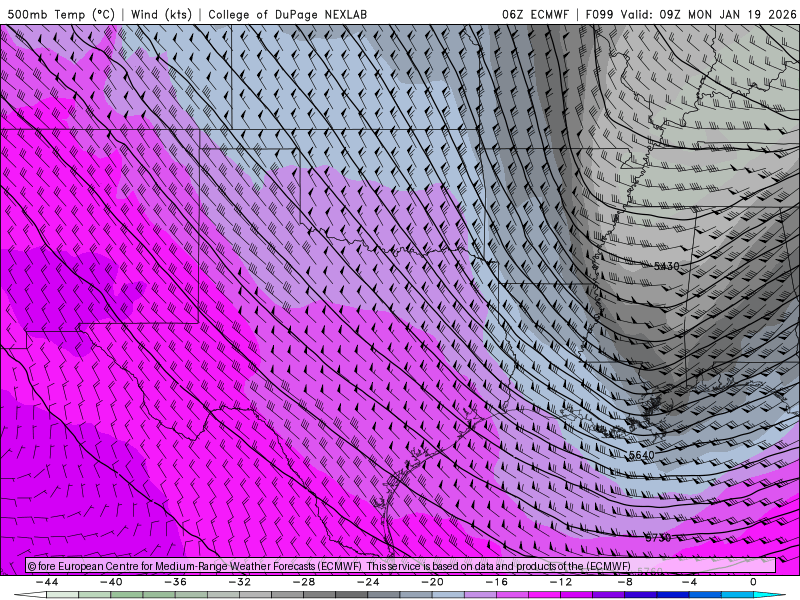800x600 pixels.
Task: Click the -16 color scale label
Action: click(x=497, y=582)
